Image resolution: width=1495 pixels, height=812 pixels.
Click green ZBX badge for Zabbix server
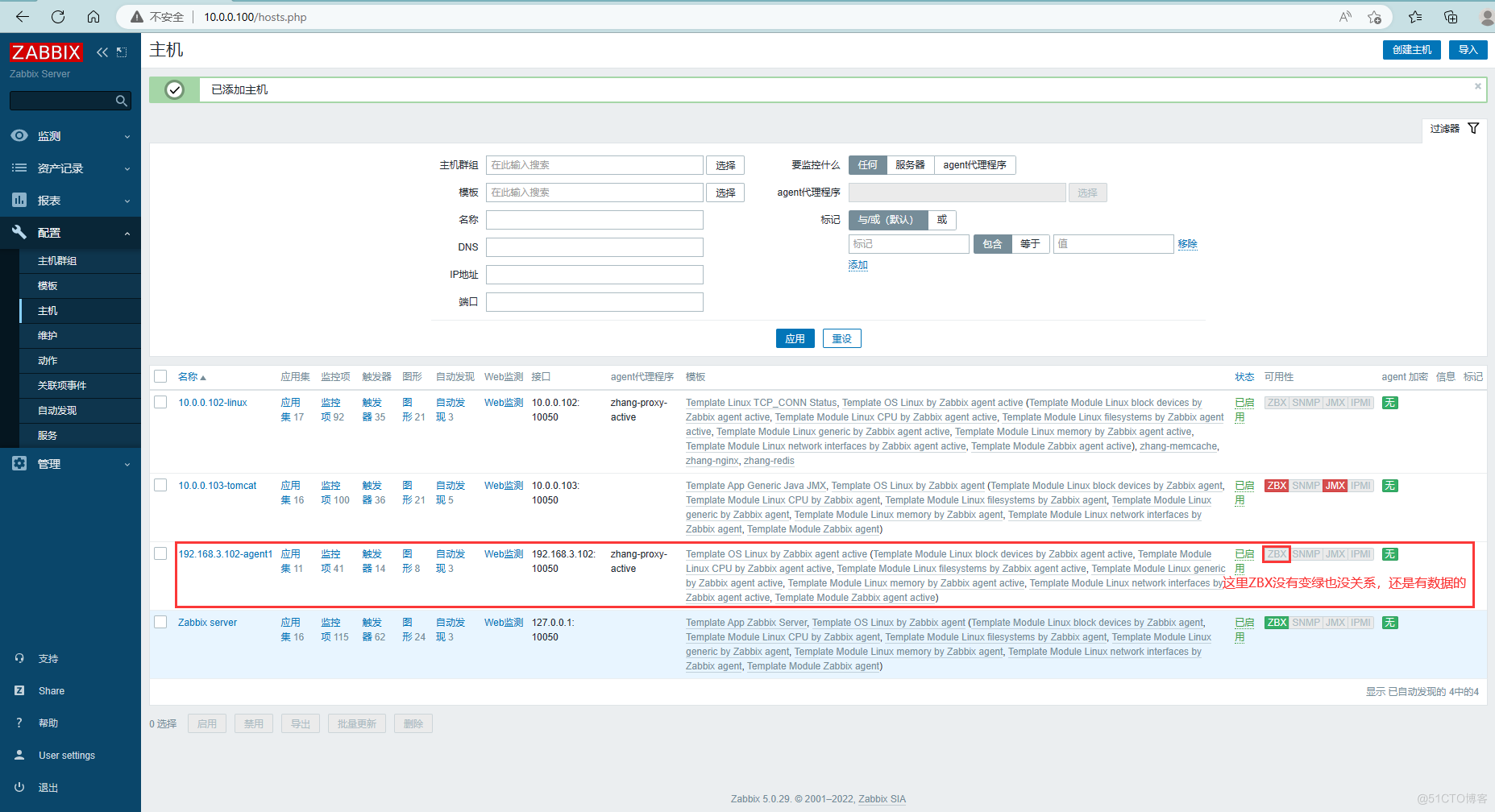click(x=1277, y=623)
